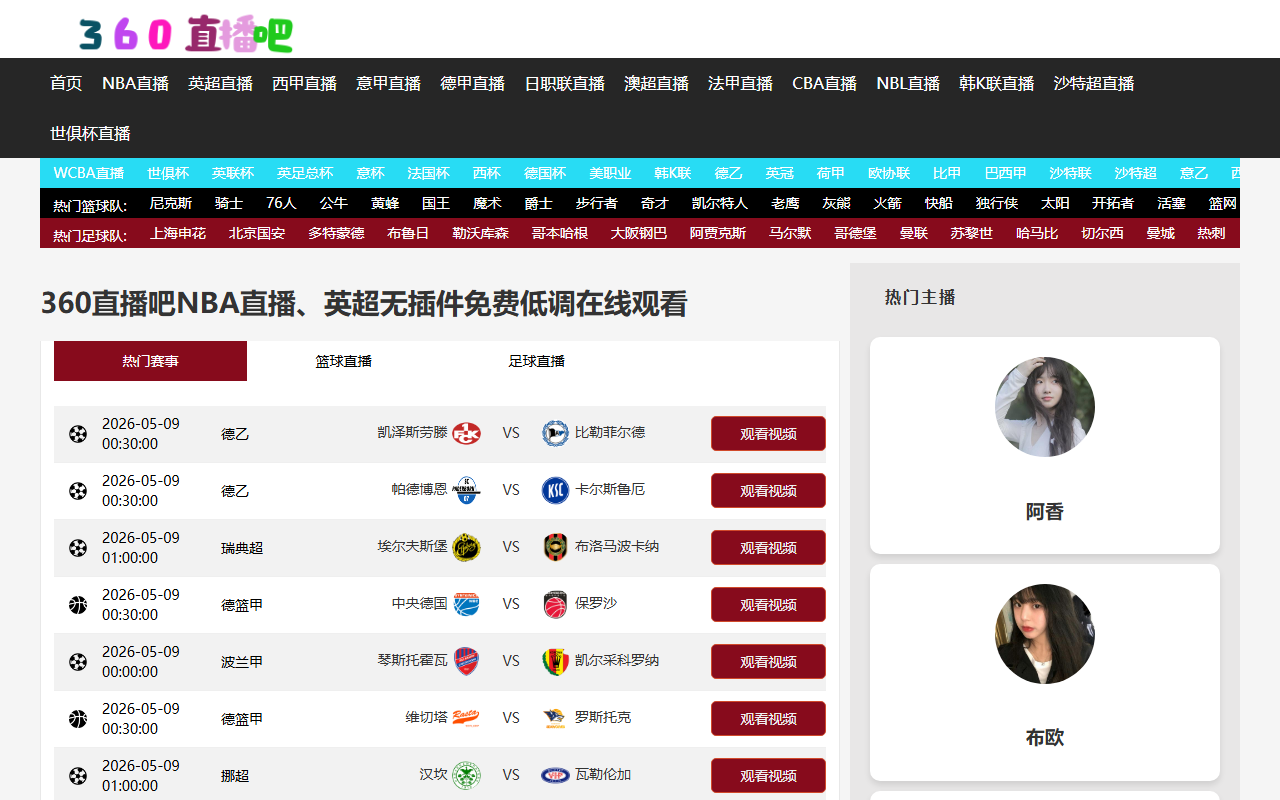The image size is (1280, 800).
Task: Open the 德国杯 link in the cyan bar
Action: tap(545, 173)
